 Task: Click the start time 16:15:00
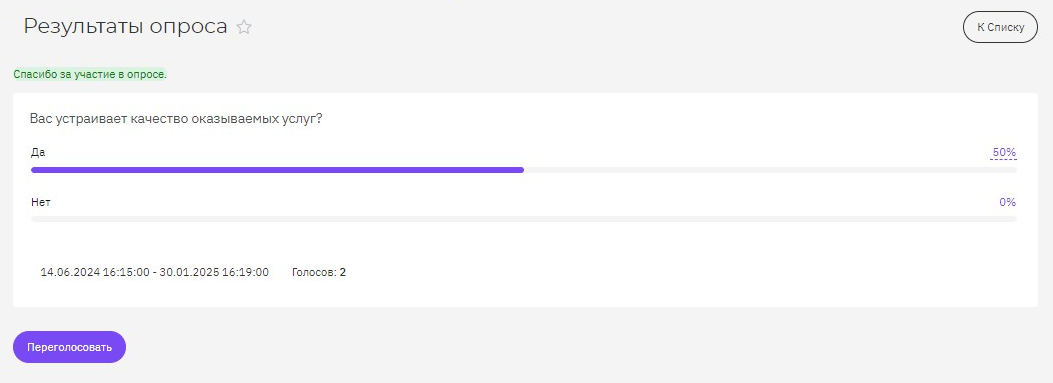point(126,273)
